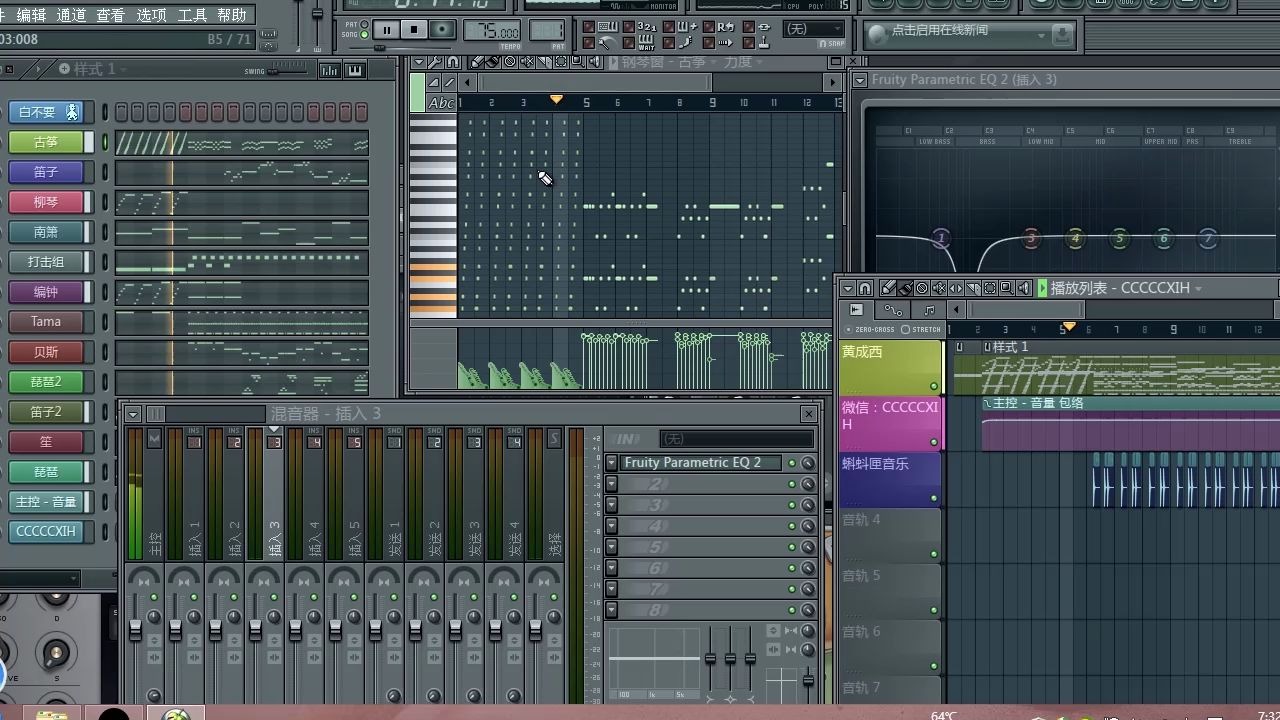The height and width of the screenshot is (720, 1280).
Task: Click the record button in transport
Action: (441, 30)
